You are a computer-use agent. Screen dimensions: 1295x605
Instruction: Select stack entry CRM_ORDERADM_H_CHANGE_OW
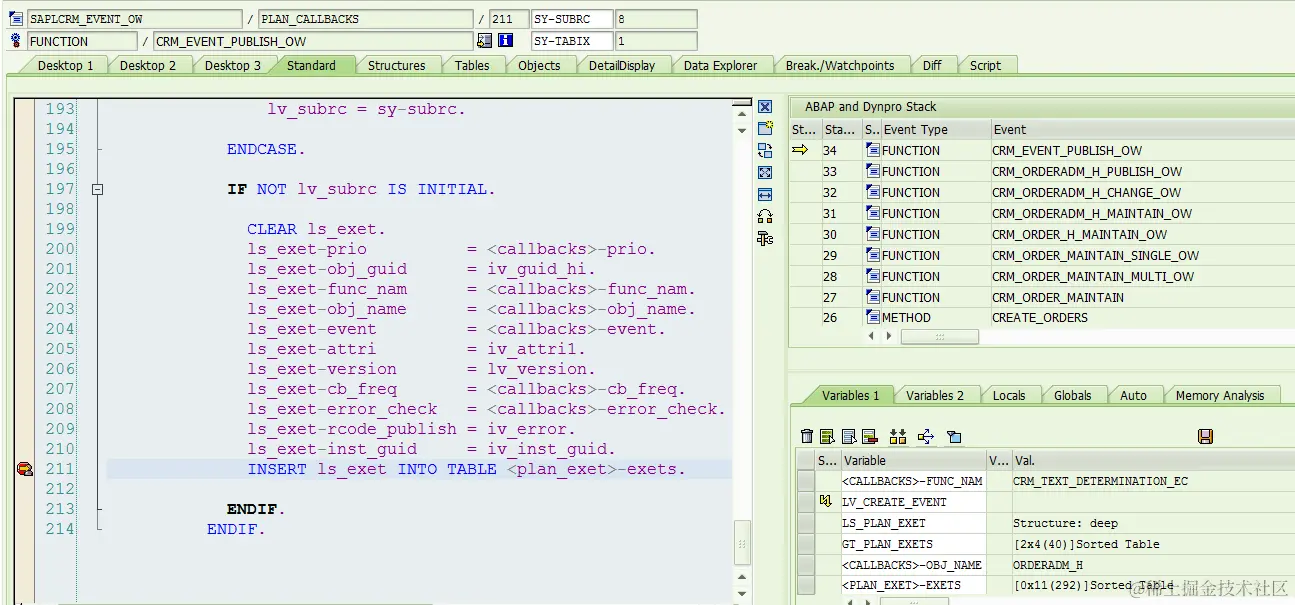click(x=1086, y=192)
